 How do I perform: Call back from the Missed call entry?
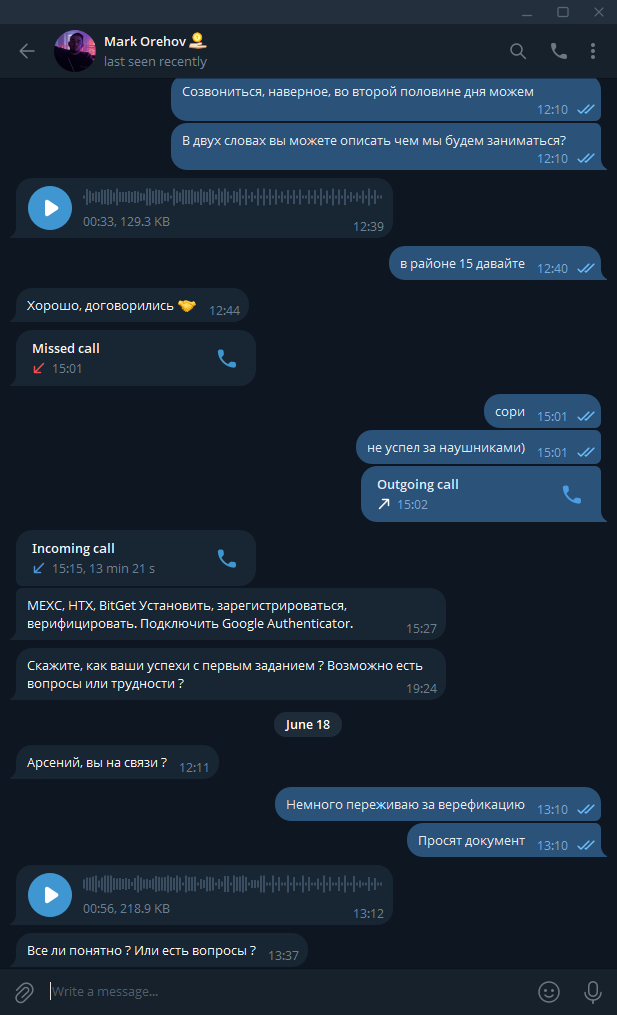point(227,358)
